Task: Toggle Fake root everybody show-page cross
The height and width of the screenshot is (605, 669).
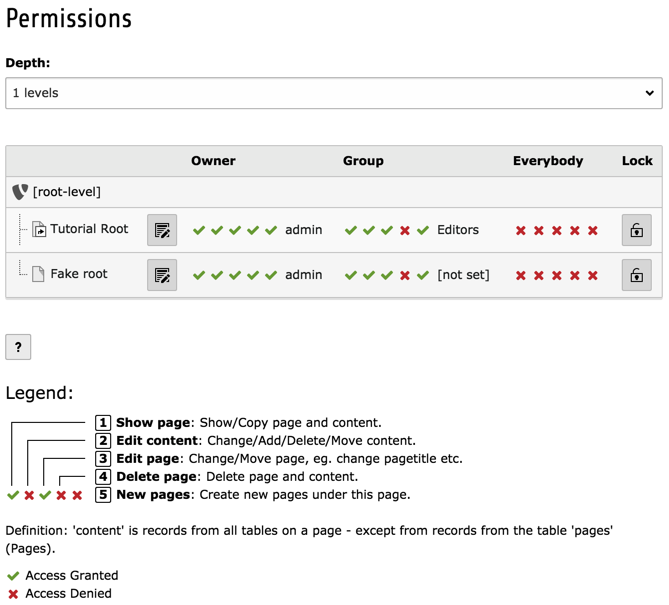Action: (x=521, y=276)
